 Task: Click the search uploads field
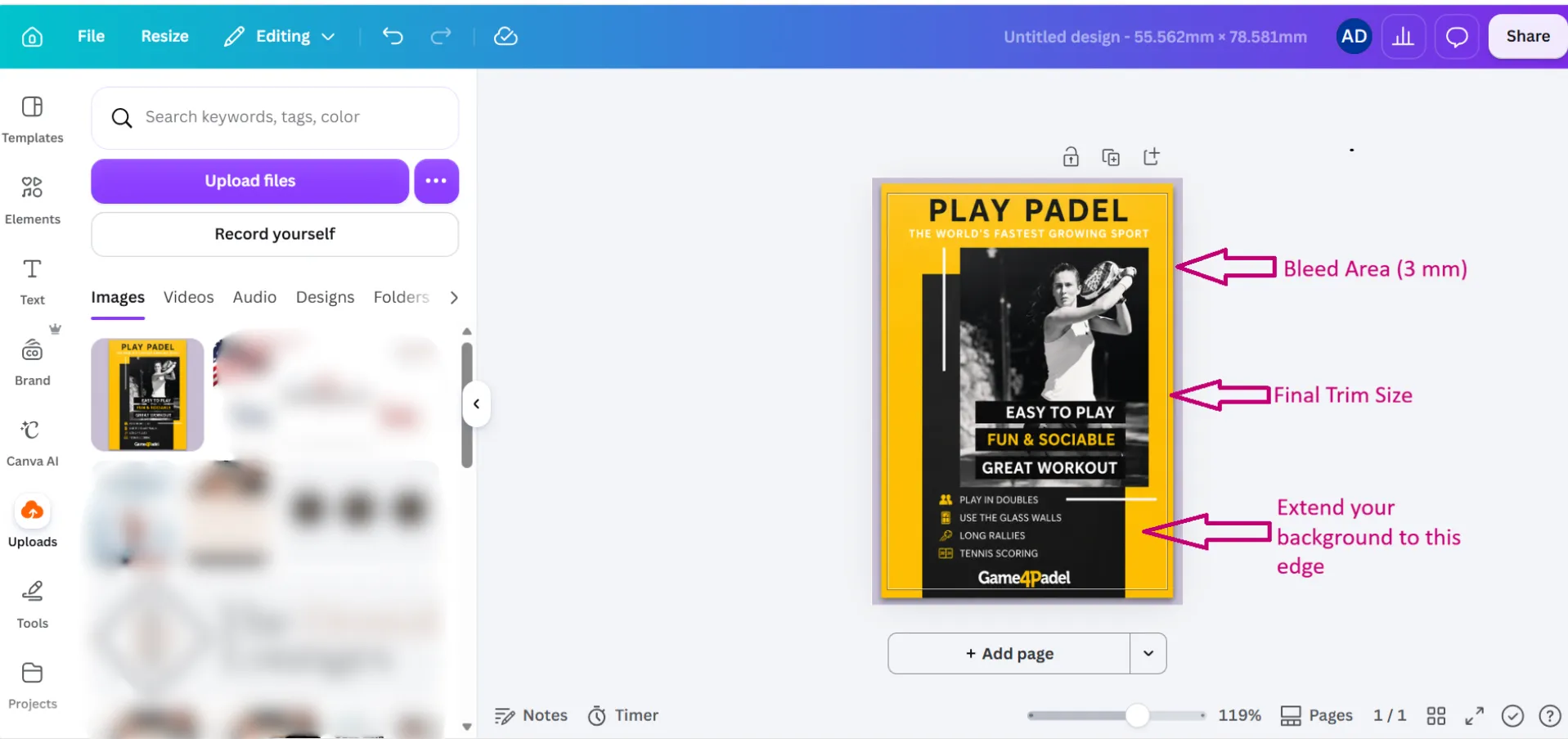coord(275,118)
